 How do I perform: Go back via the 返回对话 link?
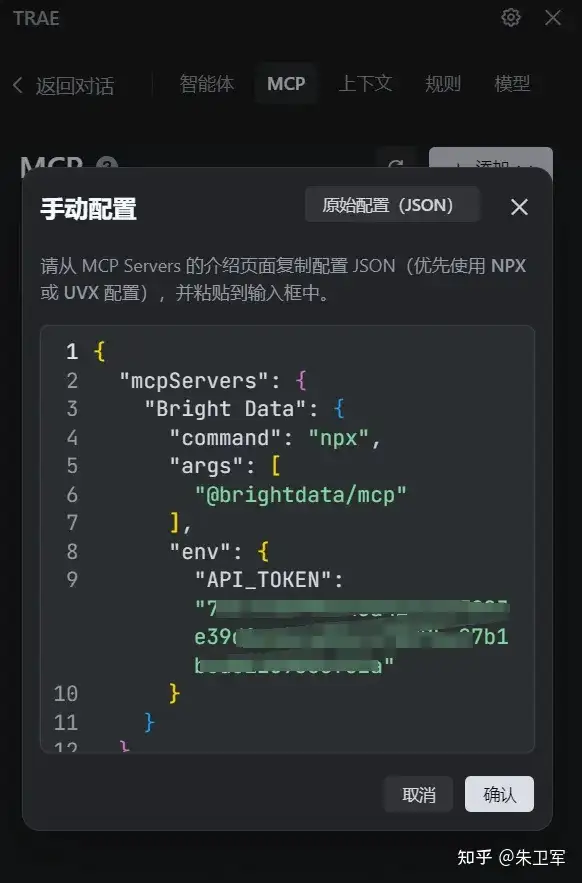click(75, 86)
